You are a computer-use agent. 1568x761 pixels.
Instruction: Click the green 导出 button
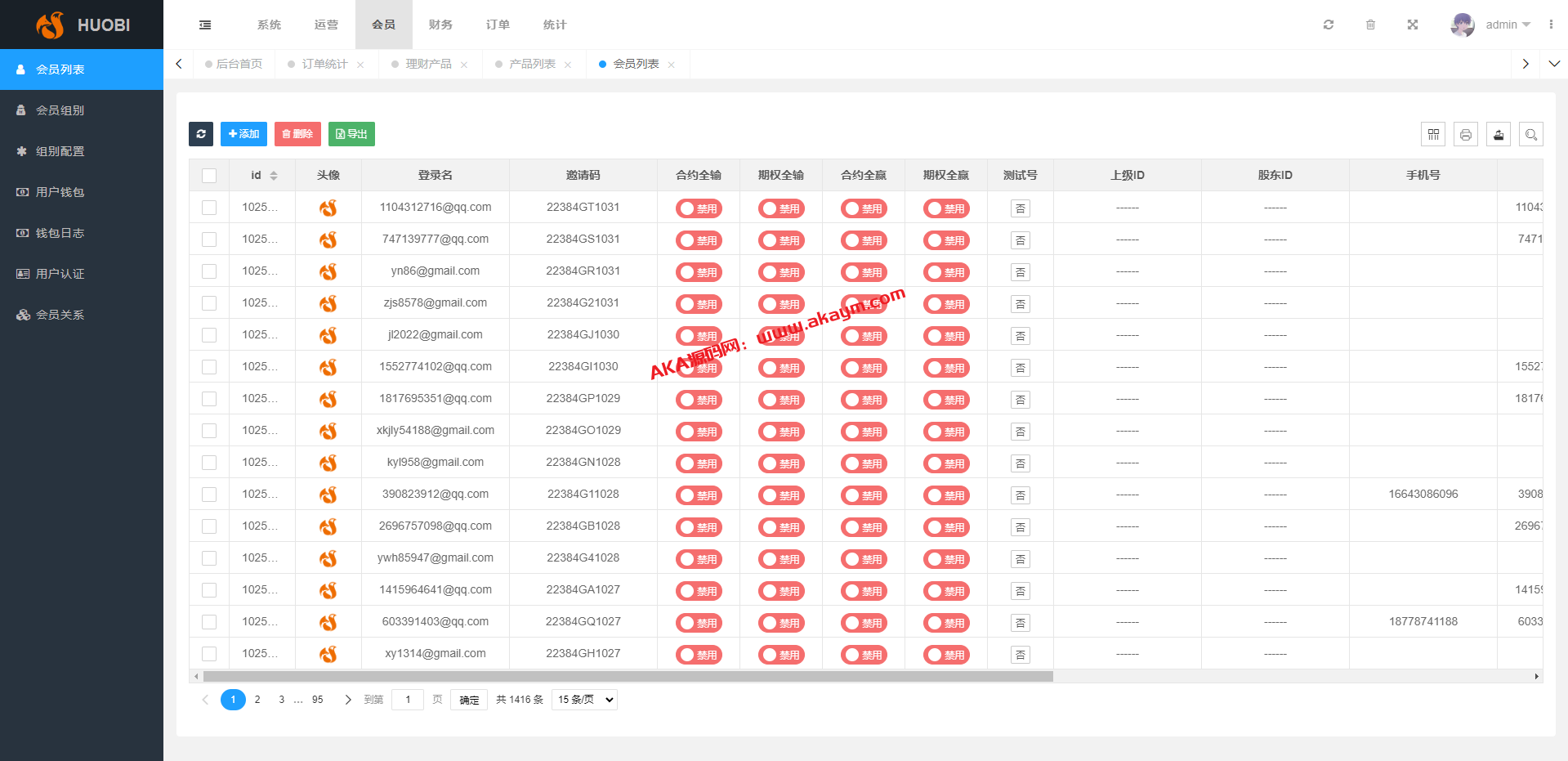(x=351, y=134)
